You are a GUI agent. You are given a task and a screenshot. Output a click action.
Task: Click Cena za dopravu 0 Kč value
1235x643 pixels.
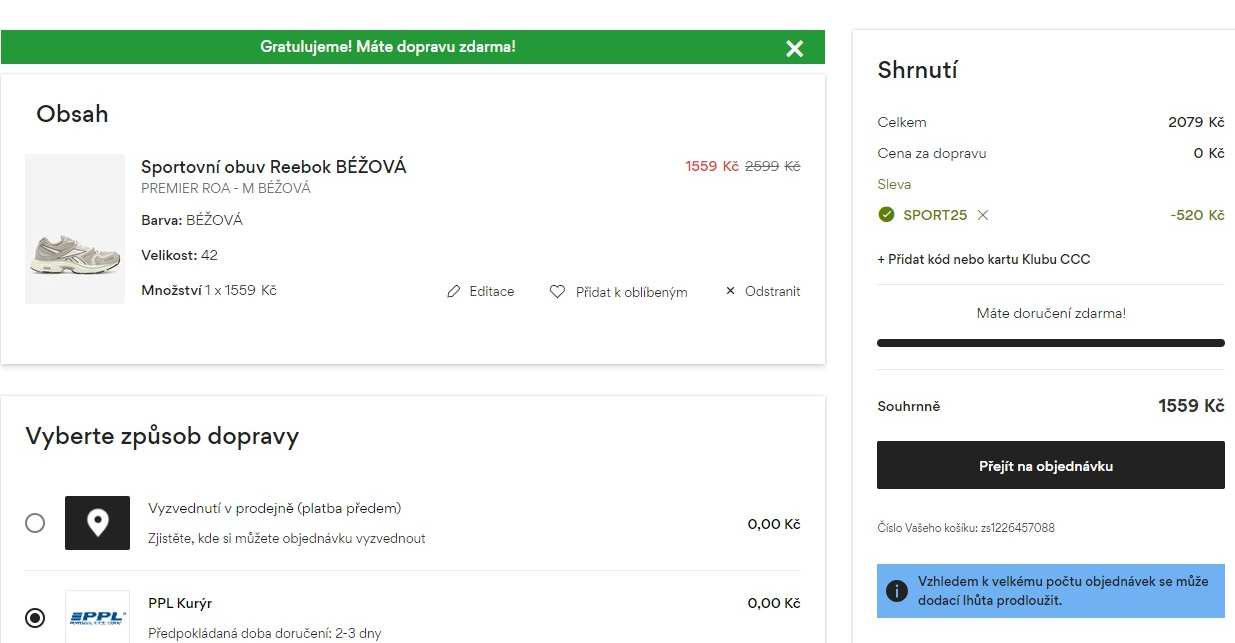pyautogui.click(x=1209, y=153)
